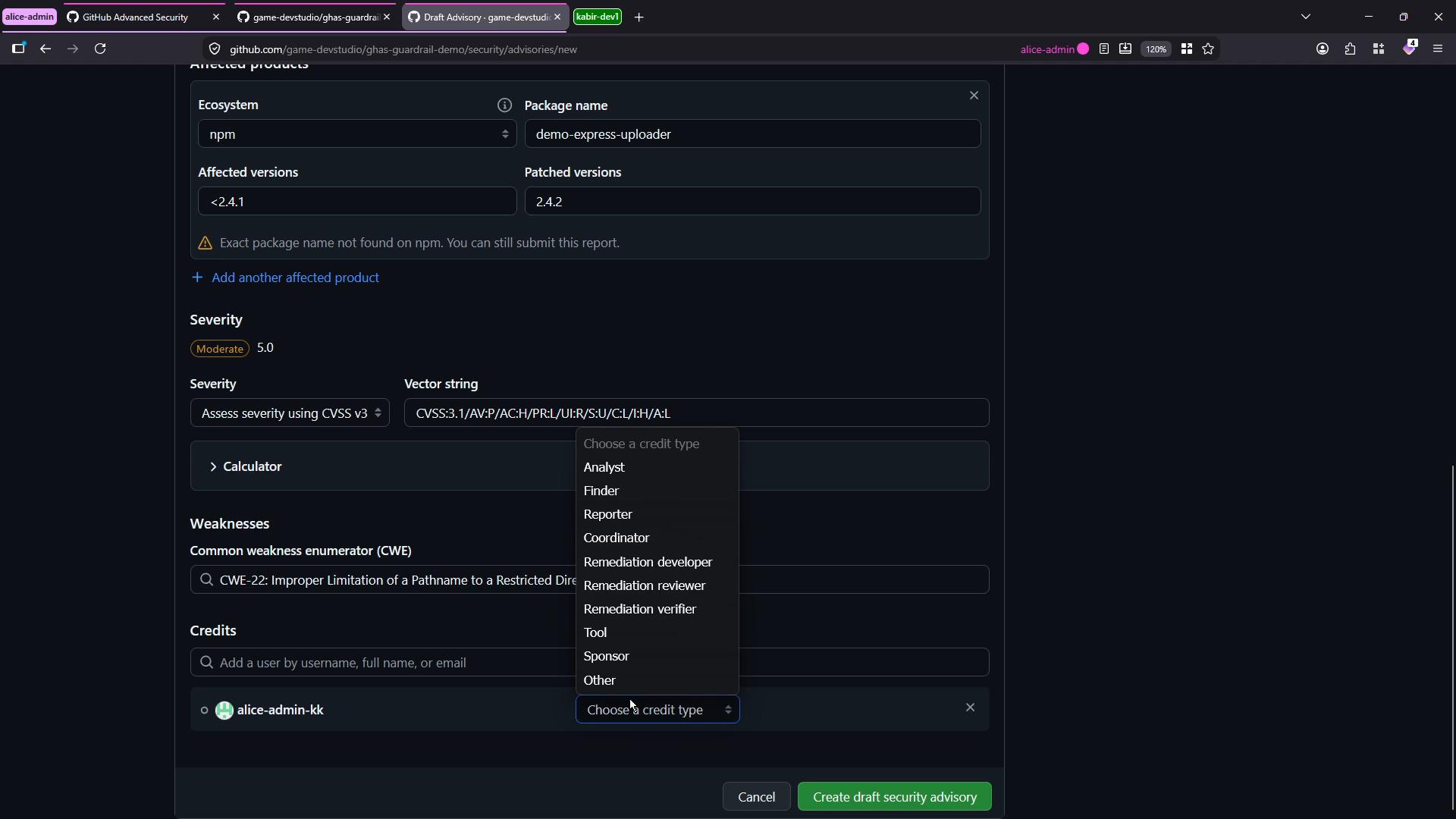
Task: Click the alice-admin-kk avatar
Action: [x=224, y=711]
